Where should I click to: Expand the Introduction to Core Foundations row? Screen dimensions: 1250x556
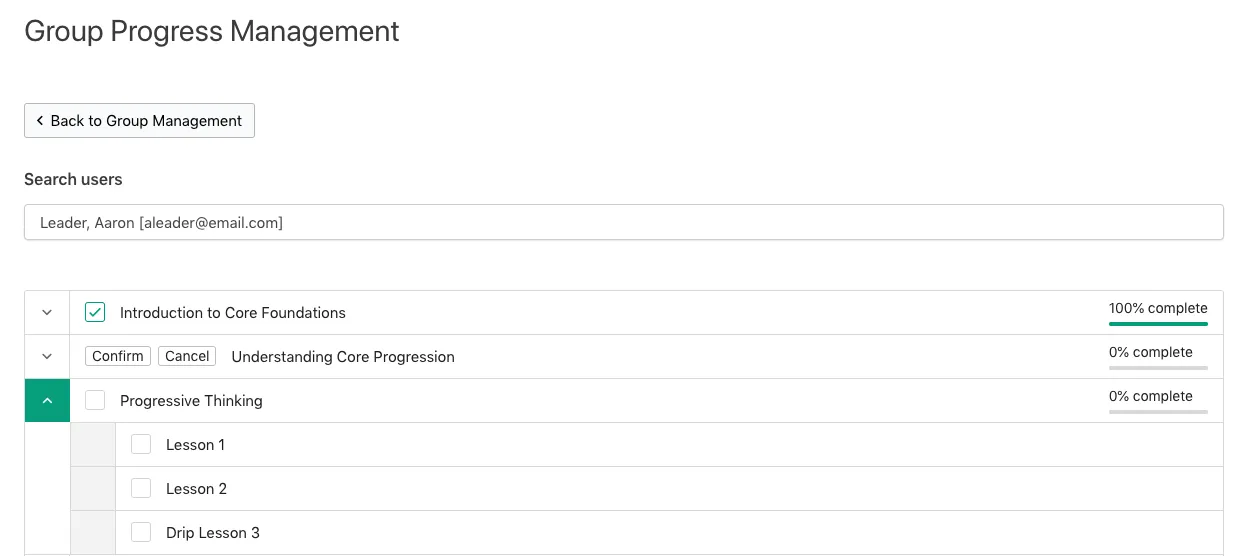pyautogui.click(x=47, y=313)
